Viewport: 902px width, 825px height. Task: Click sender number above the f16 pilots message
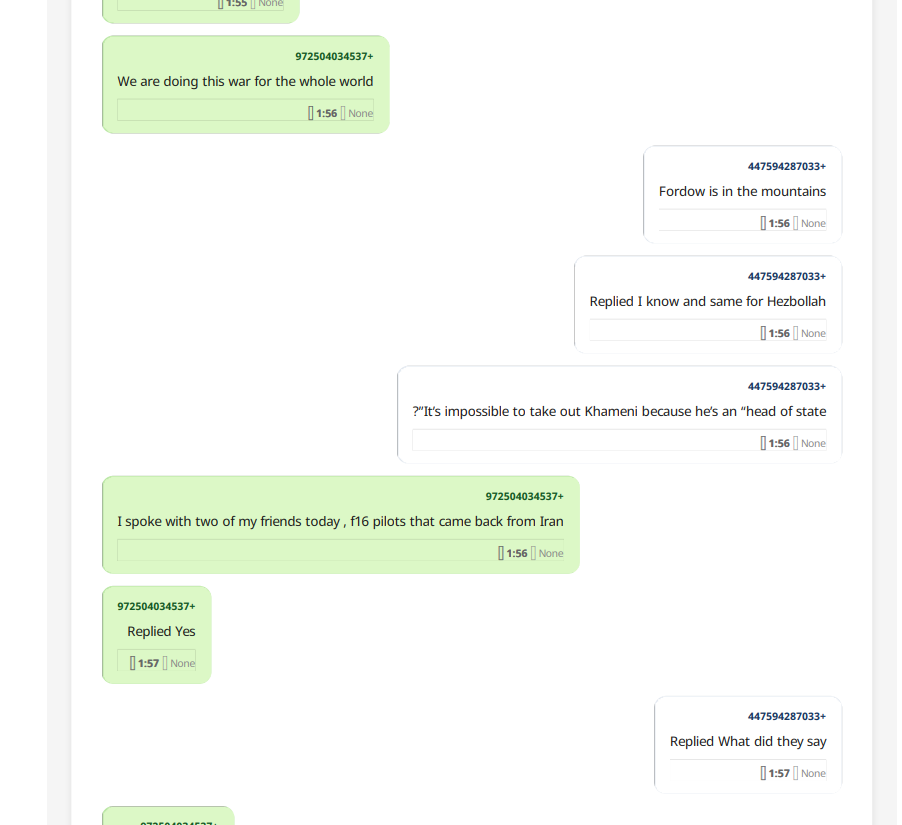524,496
